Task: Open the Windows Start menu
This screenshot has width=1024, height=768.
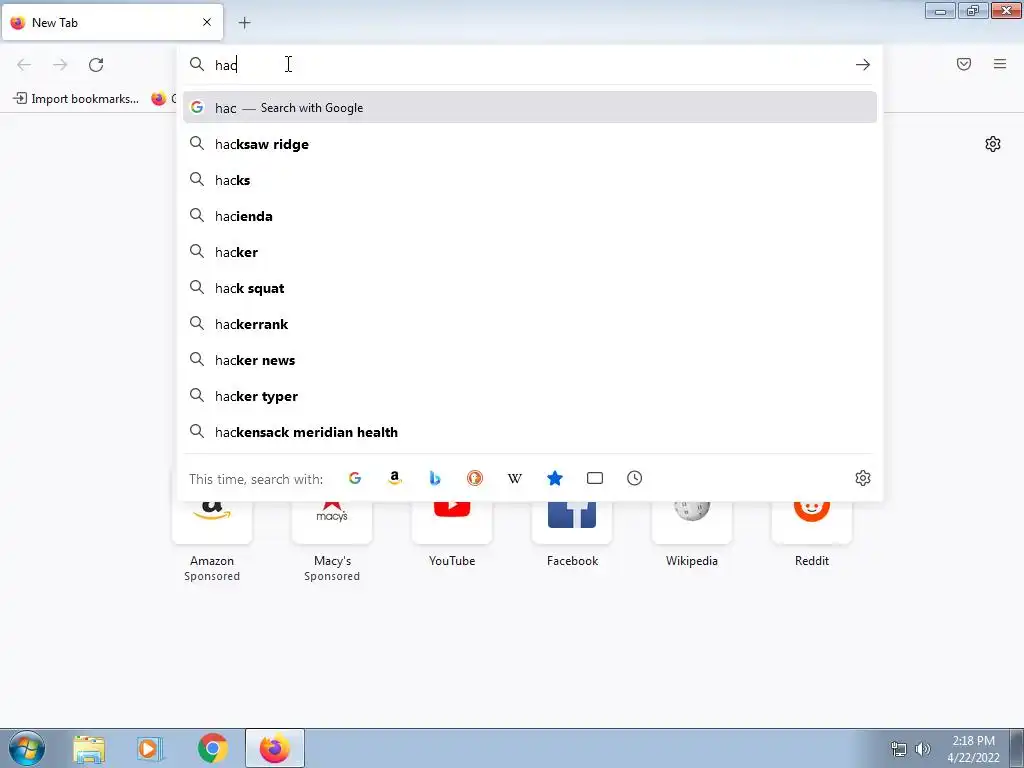Action: pyautogui.click(x=26, y=748)
